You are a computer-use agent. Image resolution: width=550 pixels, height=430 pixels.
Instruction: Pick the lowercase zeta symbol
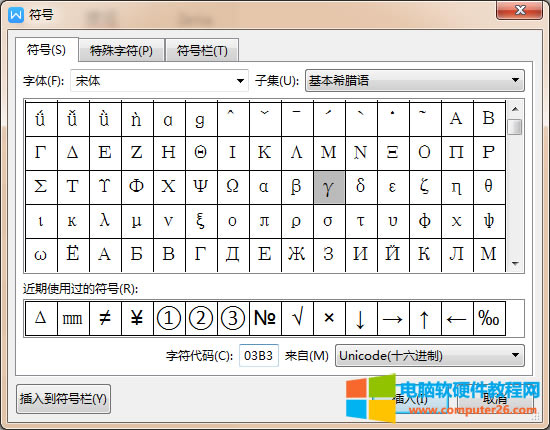pos(425,187)
